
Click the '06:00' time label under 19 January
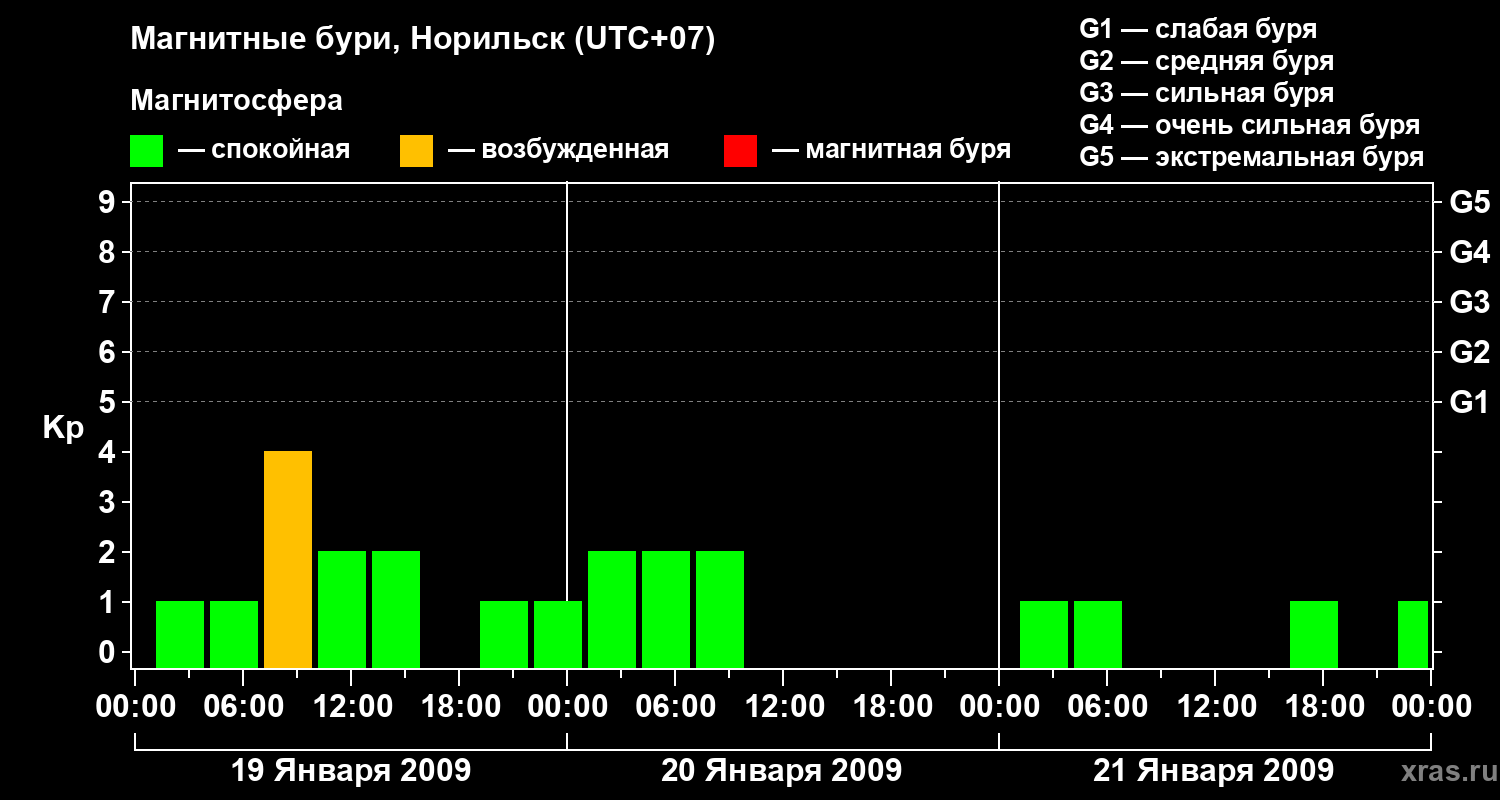pyautogui.click(x=242, y=707)
